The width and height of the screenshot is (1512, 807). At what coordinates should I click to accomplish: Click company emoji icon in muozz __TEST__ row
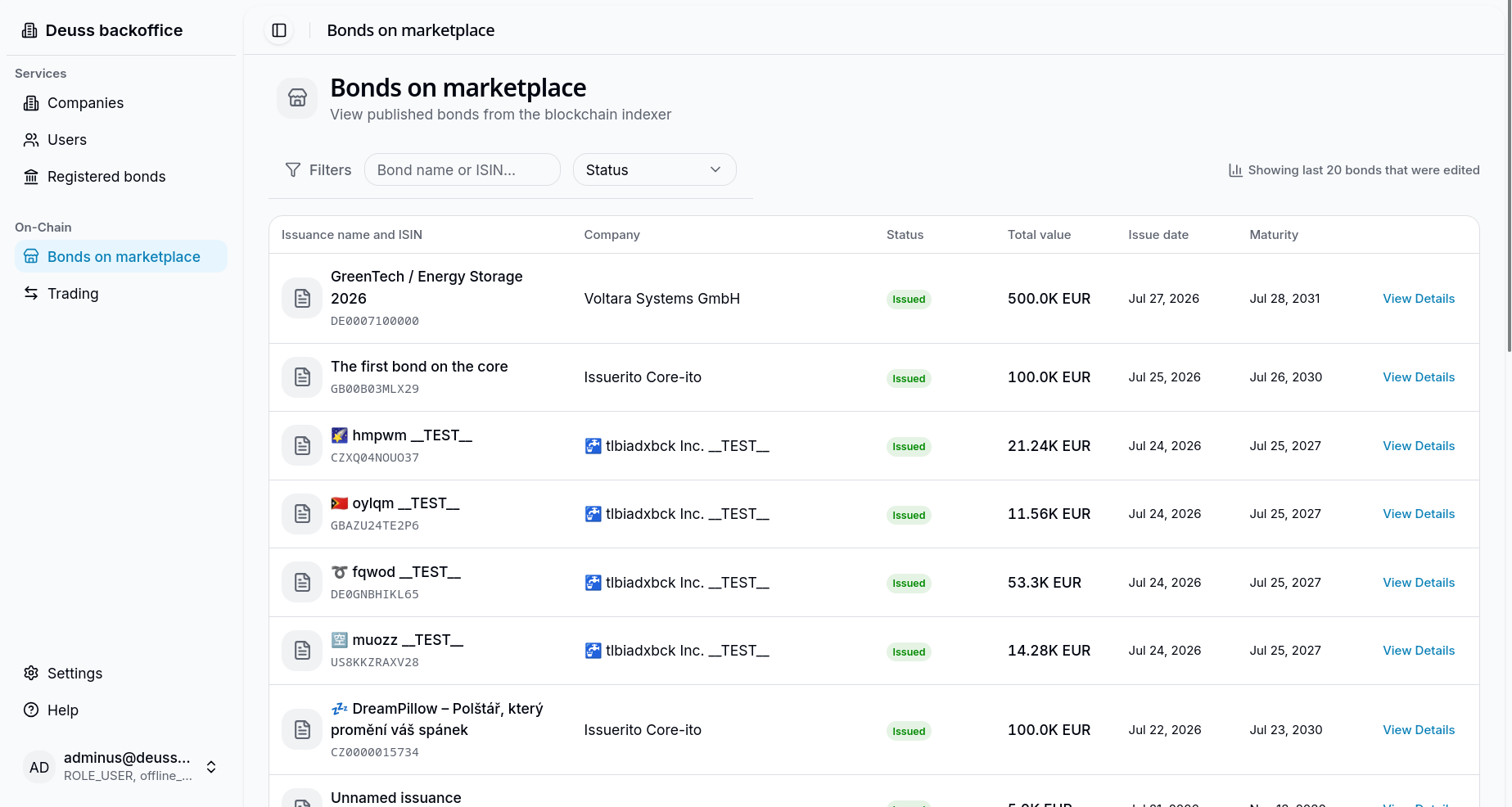593,651
